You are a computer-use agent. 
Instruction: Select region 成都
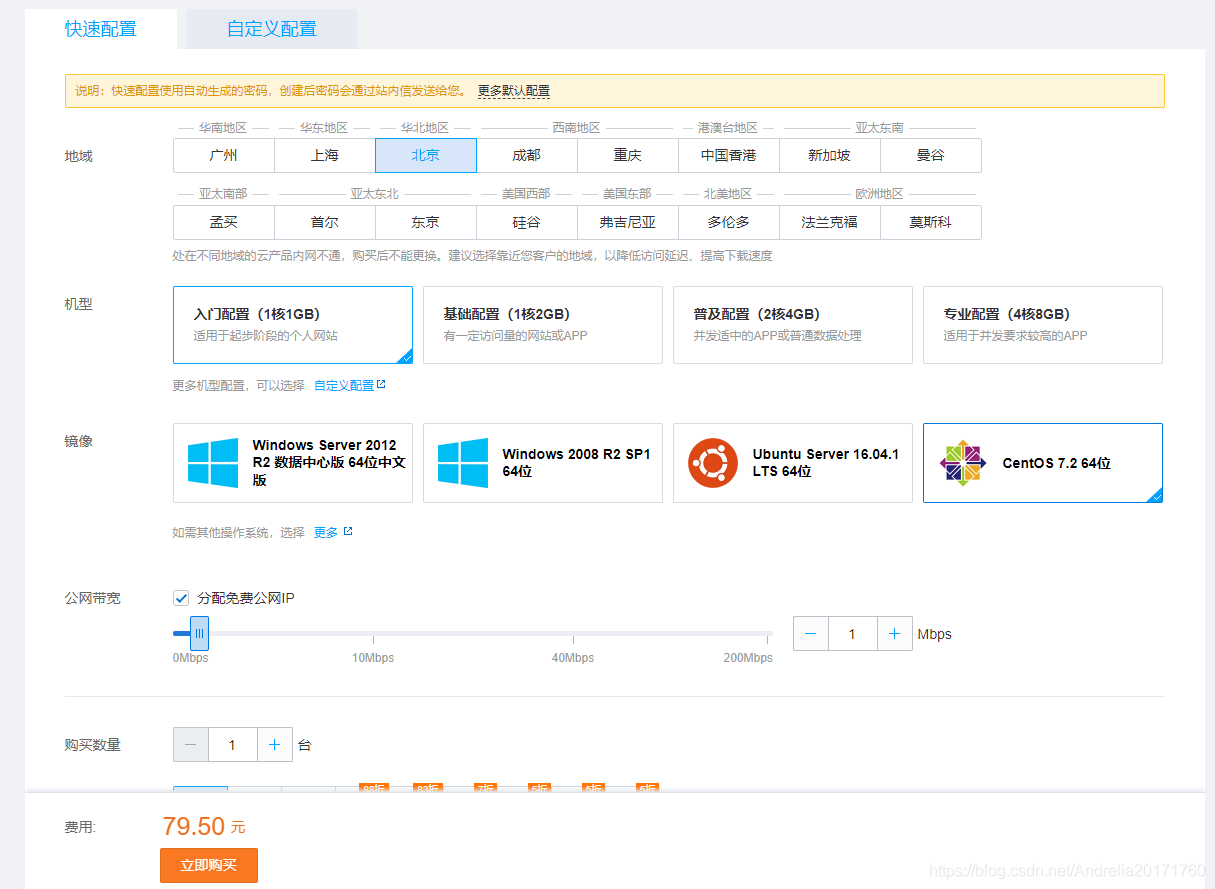(x=527, y=156)
